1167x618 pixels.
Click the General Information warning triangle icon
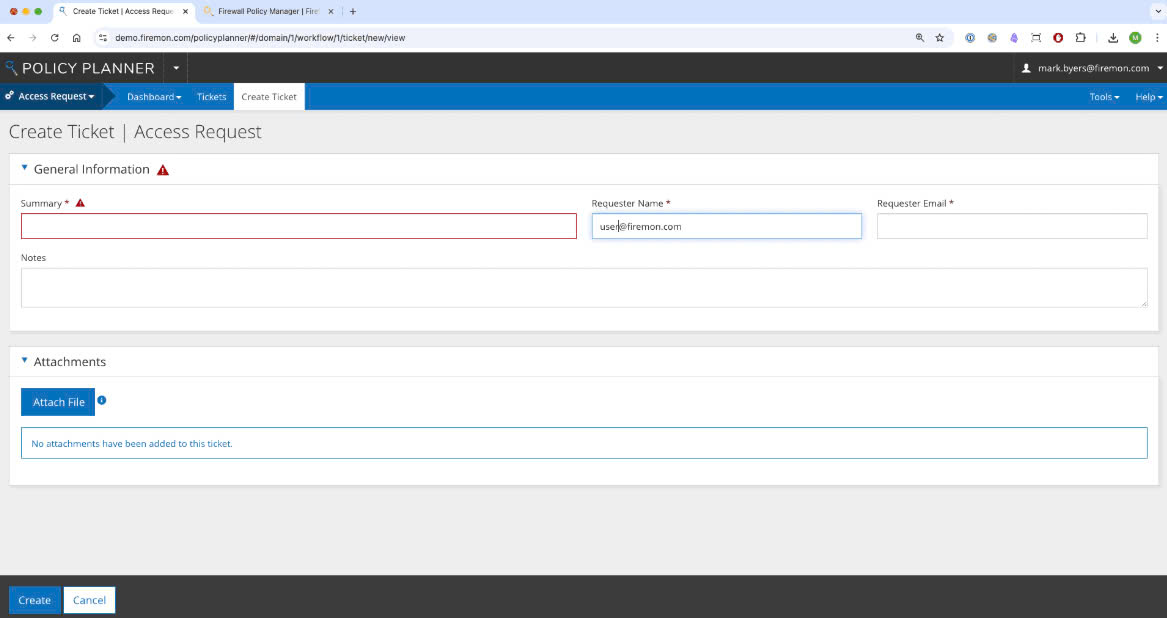coord(163,170)
